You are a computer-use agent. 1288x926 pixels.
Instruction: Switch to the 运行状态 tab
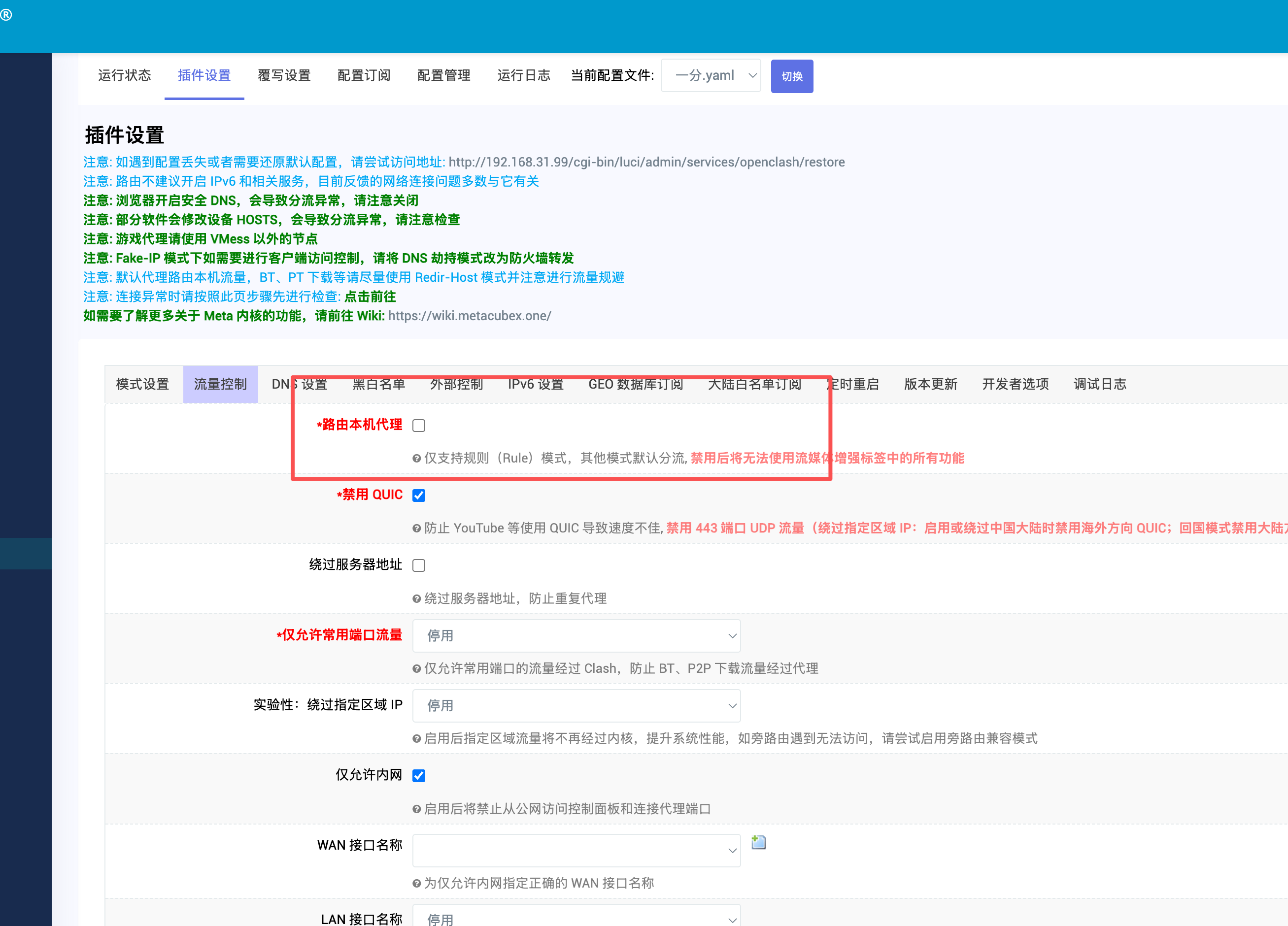click(x=124, y=75)
